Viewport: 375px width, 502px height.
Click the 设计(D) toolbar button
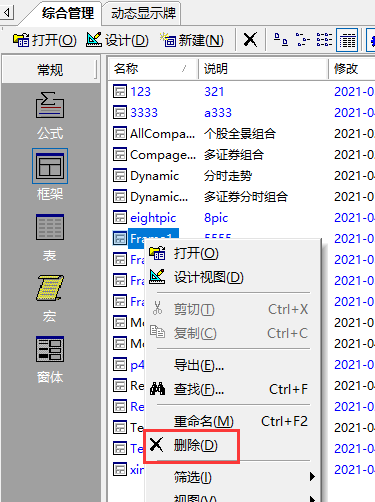(x=117, y=40)
